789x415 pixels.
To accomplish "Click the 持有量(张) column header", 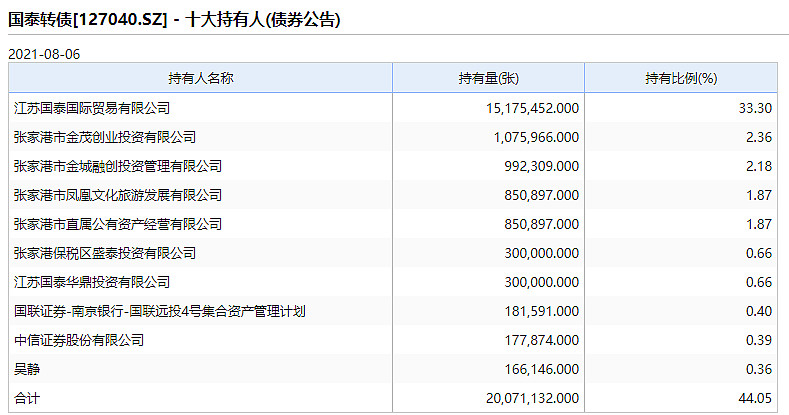I will click(x=488, y=78).
